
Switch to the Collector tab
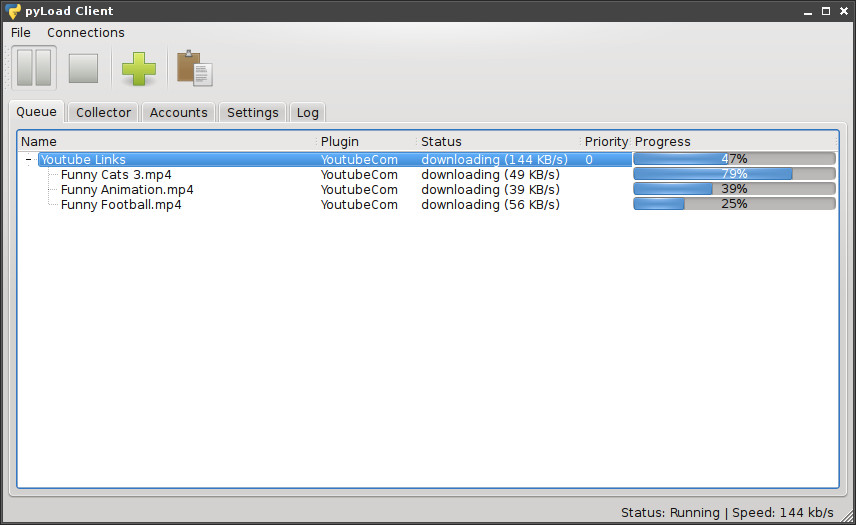pos(103,112)
